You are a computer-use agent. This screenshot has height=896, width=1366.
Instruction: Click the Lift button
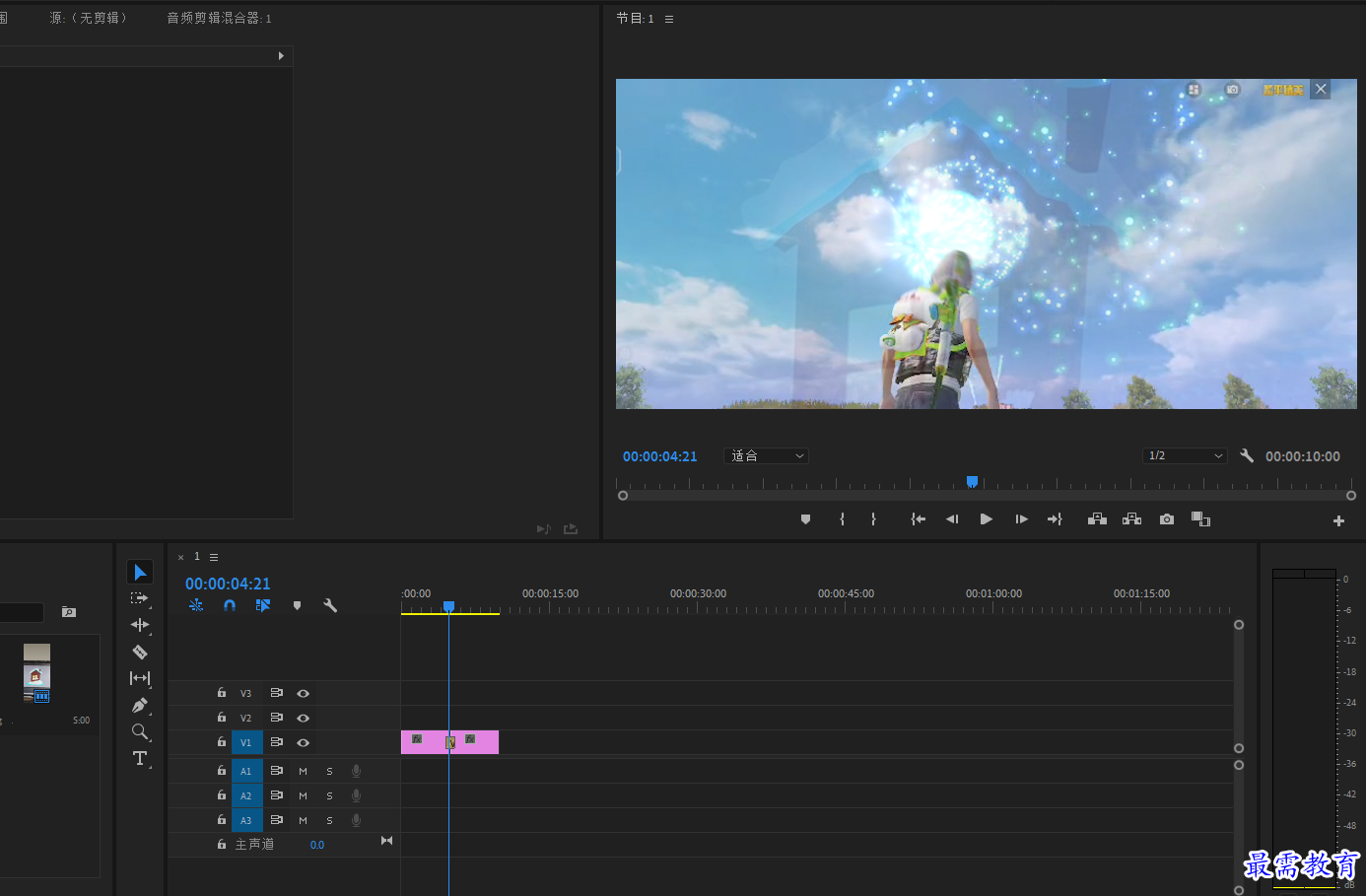tap(1097, 519)
